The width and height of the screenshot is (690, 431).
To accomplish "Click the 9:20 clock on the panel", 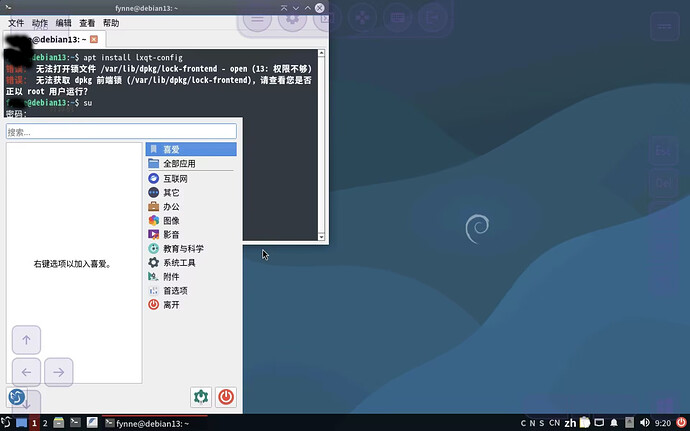I will [663, 424].
